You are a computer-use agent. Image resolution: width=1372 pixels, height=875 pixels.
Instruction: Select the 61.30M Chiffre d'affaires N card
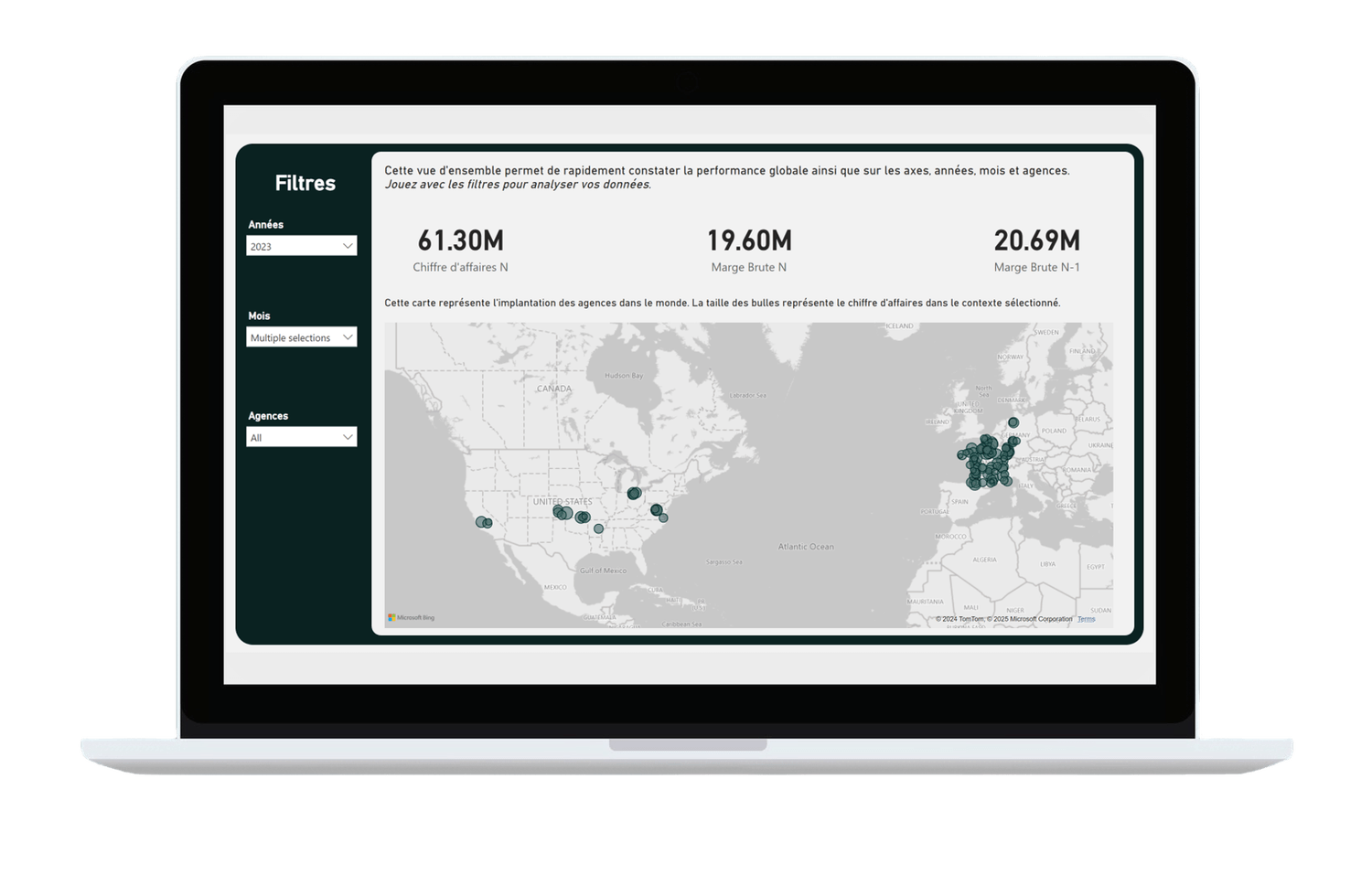coord(460,251)
